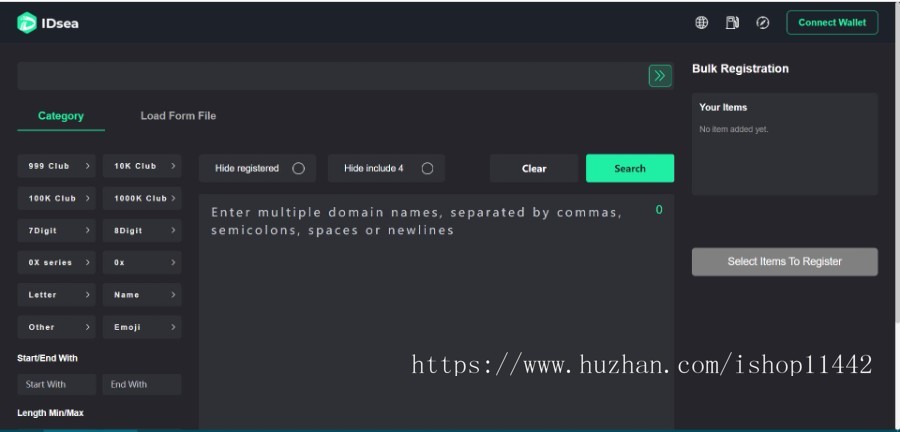Click the Start/End With label
The image size is (900, 432).
(x=47, y=358)
